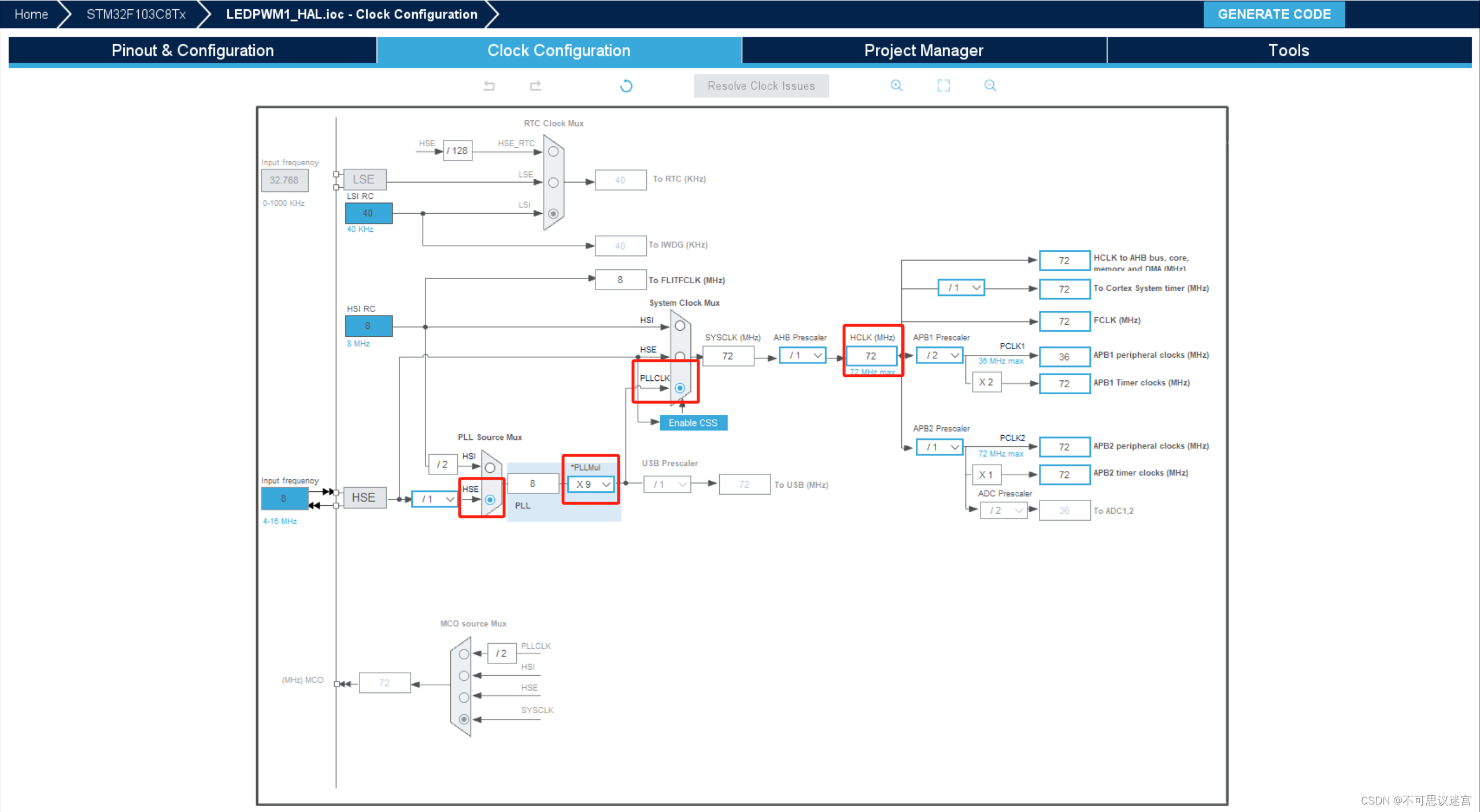Select HSI in System Clock Mux
The width and height of the screenshot is (1480, 812).
tap(680, 326)
